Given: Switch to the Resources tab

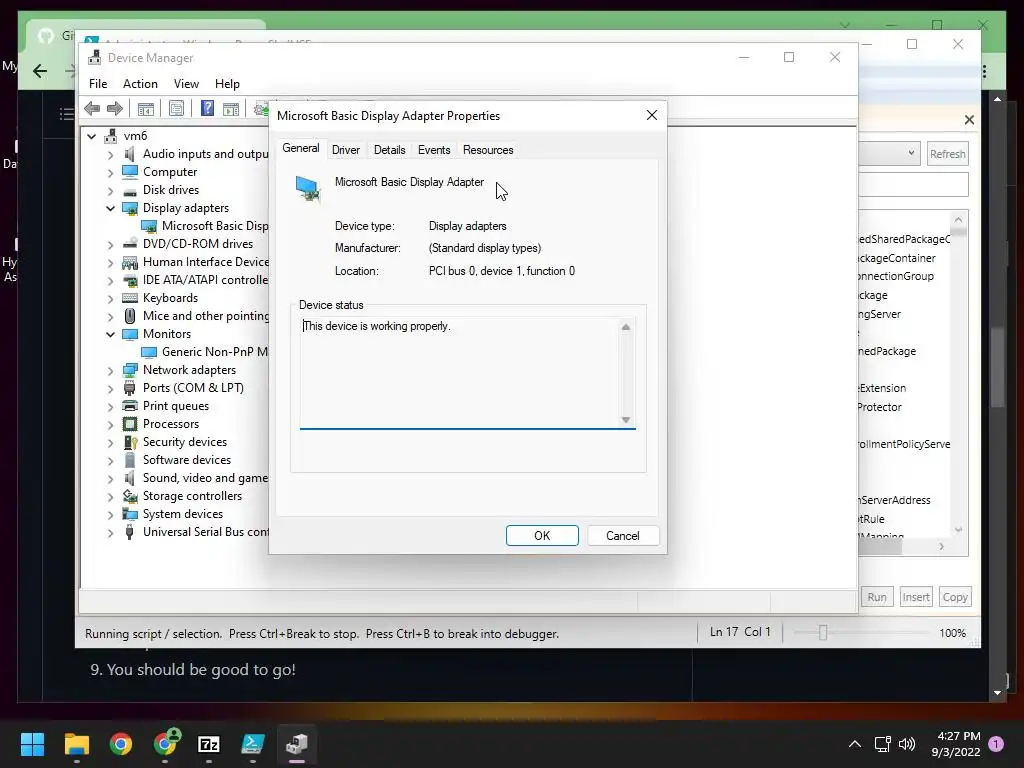Looking at the screenshot, I should point(488,150).
